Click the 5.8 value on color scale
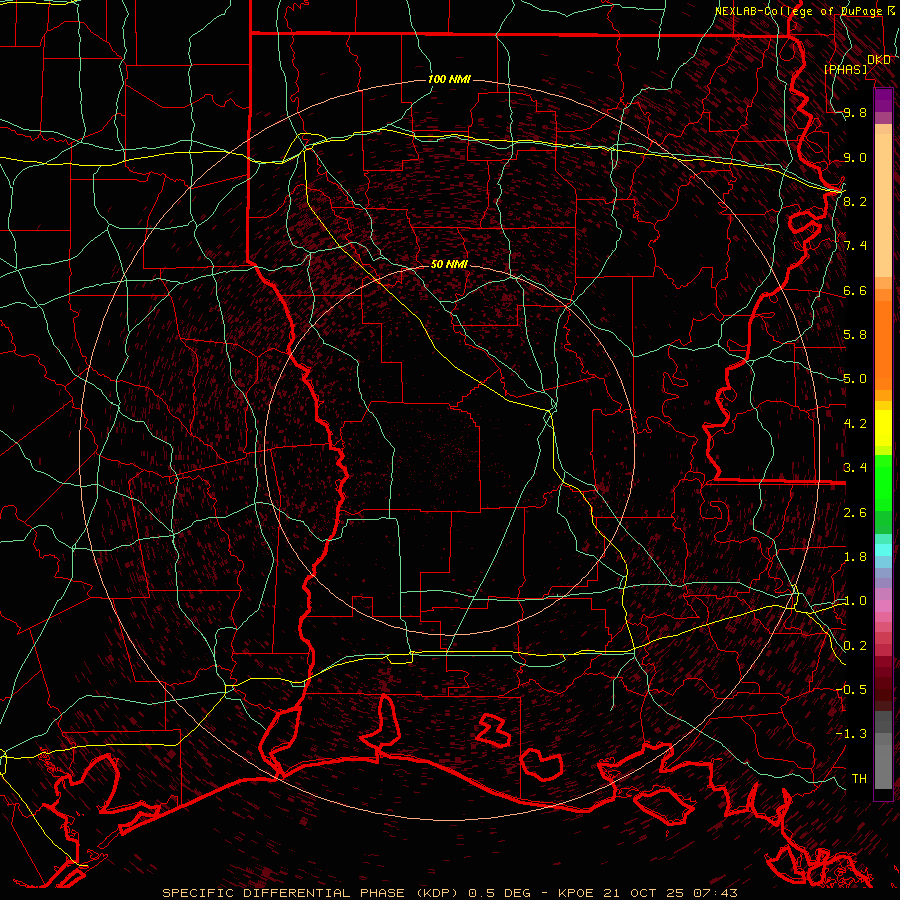 click(x=855, y=335)
